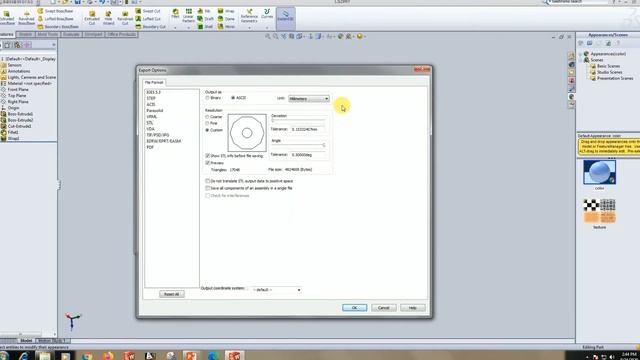Select the Binary output radio button

207,98
